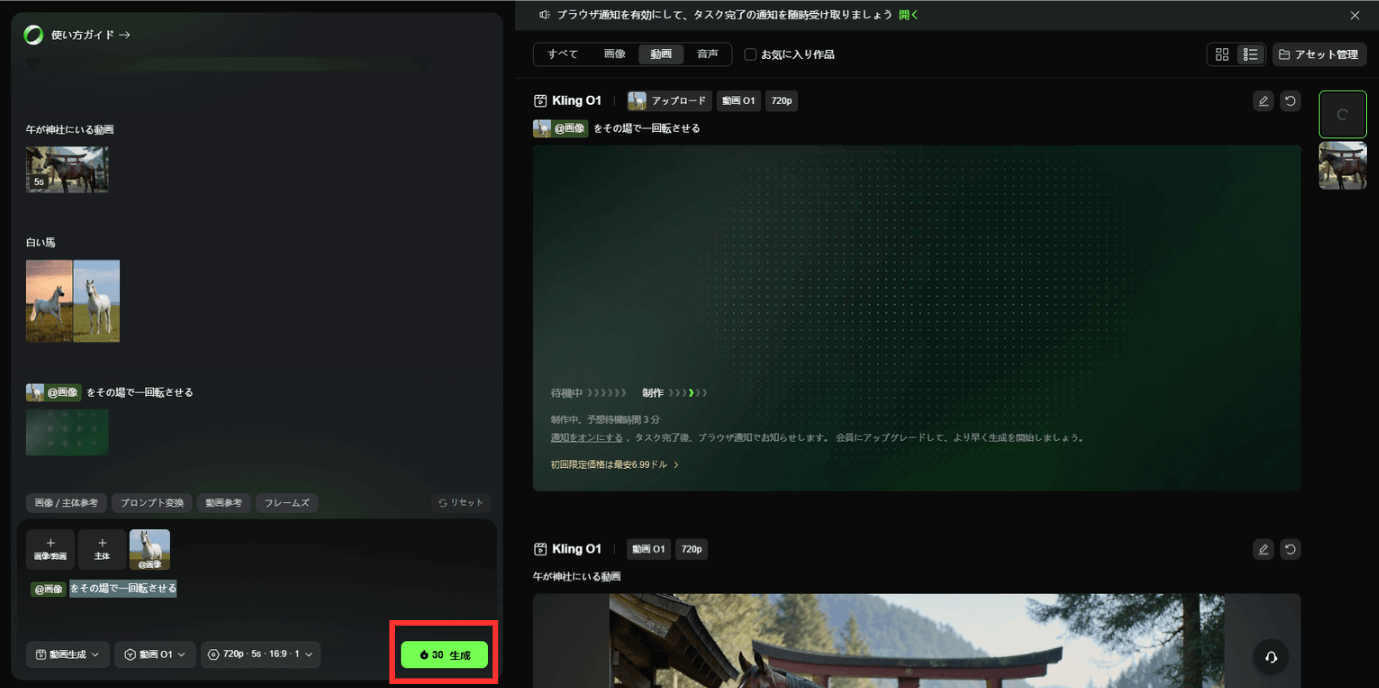Open the 動画 O1 model dropdown
Viewport: 1379px width, 688px height.
tap(154, 654)
